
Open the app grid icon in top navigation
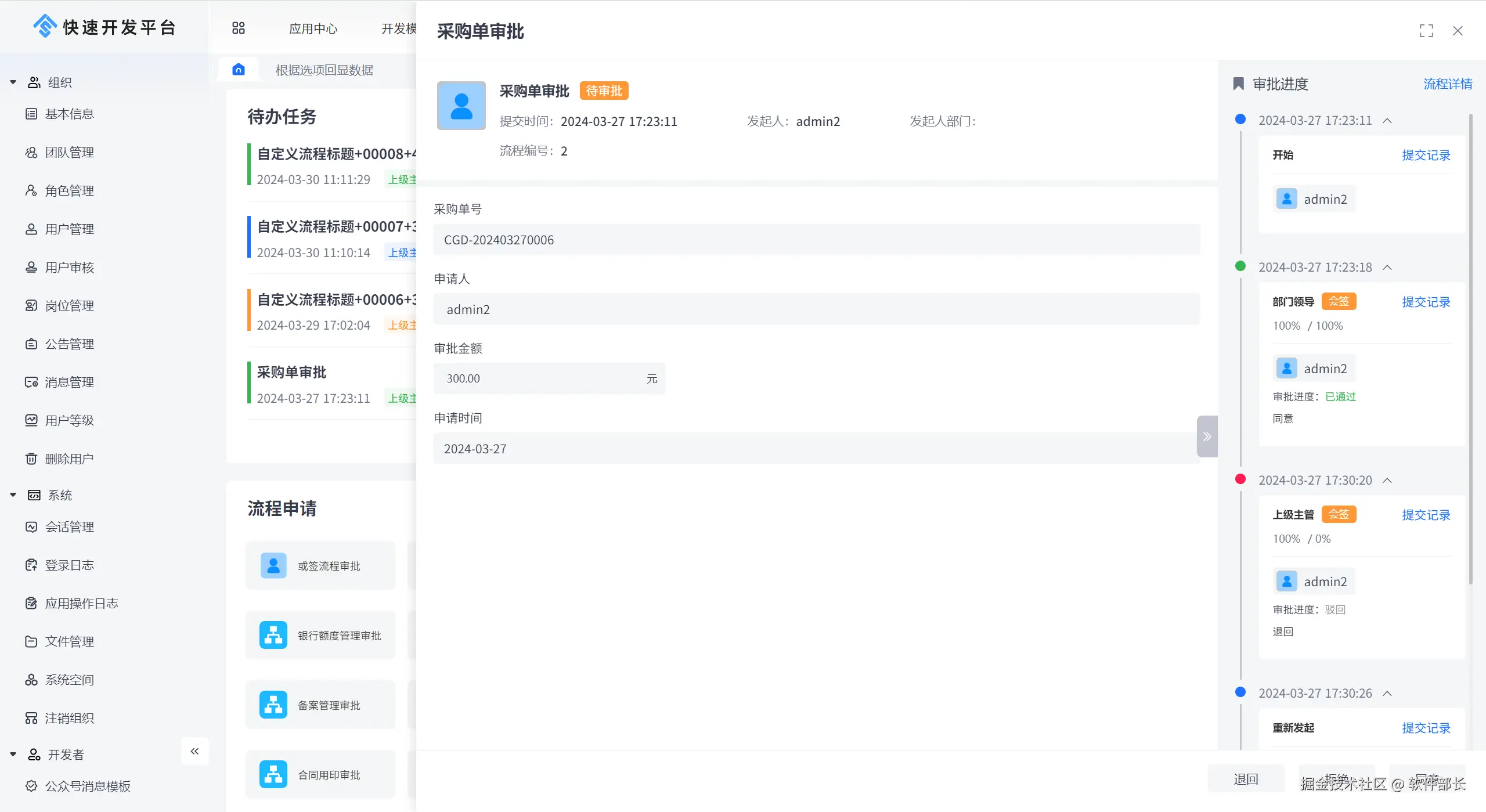pyautogui.click(x=238, y=28)
